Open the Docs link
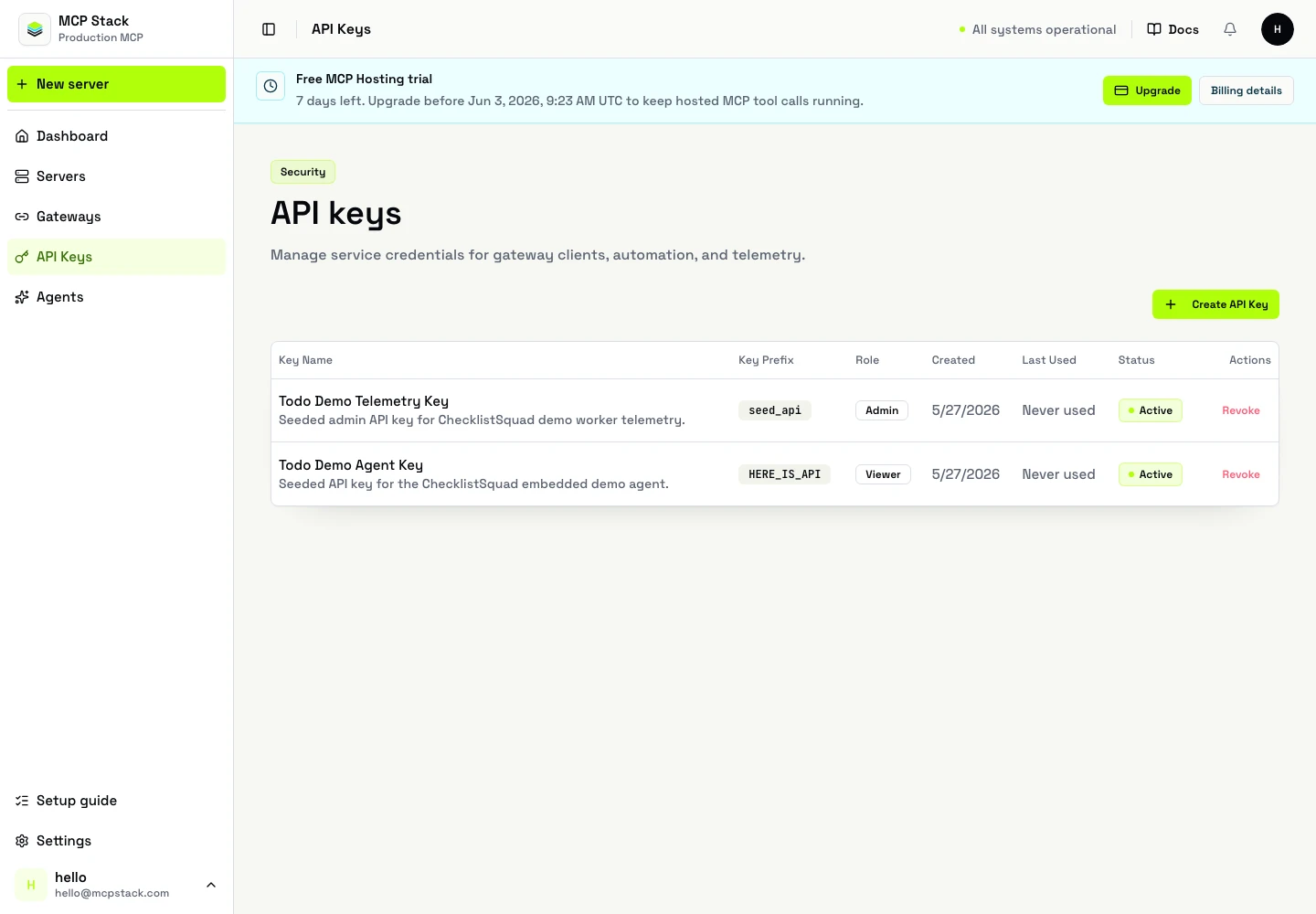Screen dimensions: 1316x914 [1173, 29]
